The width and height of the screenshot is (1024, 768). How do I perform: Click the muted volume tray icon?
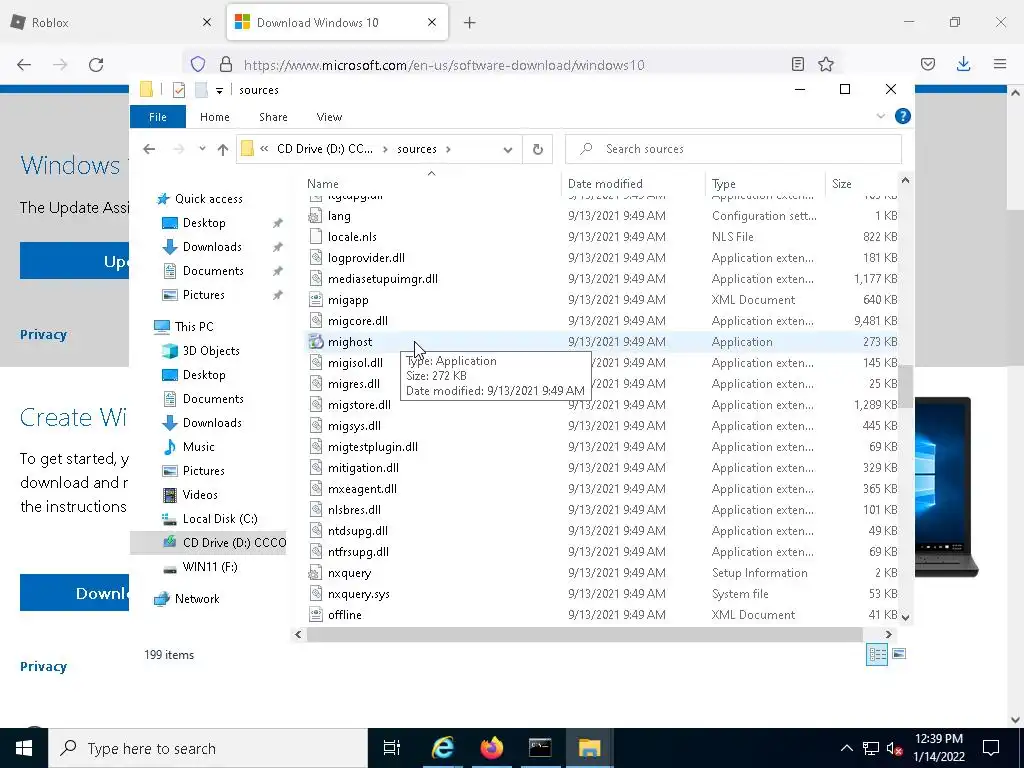tap(894, 748)
